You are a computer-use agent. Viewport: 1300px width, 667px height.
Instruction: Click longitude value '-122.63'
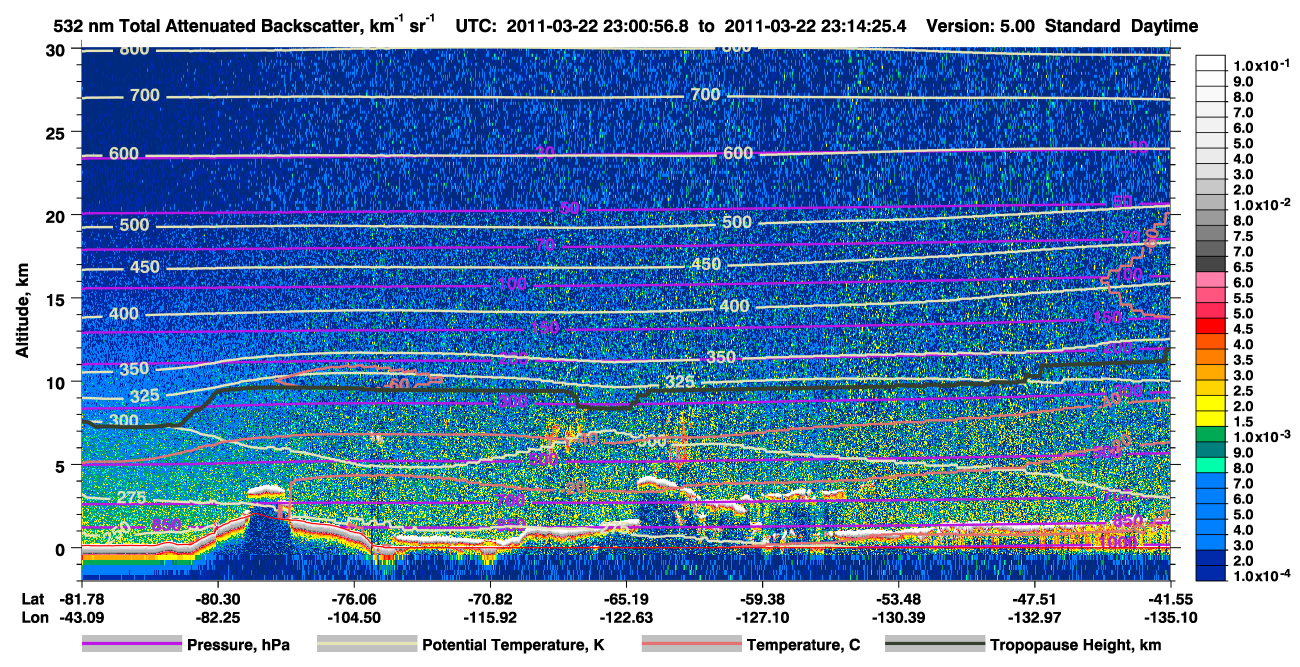pyautogui.click(x=625, y=618)
